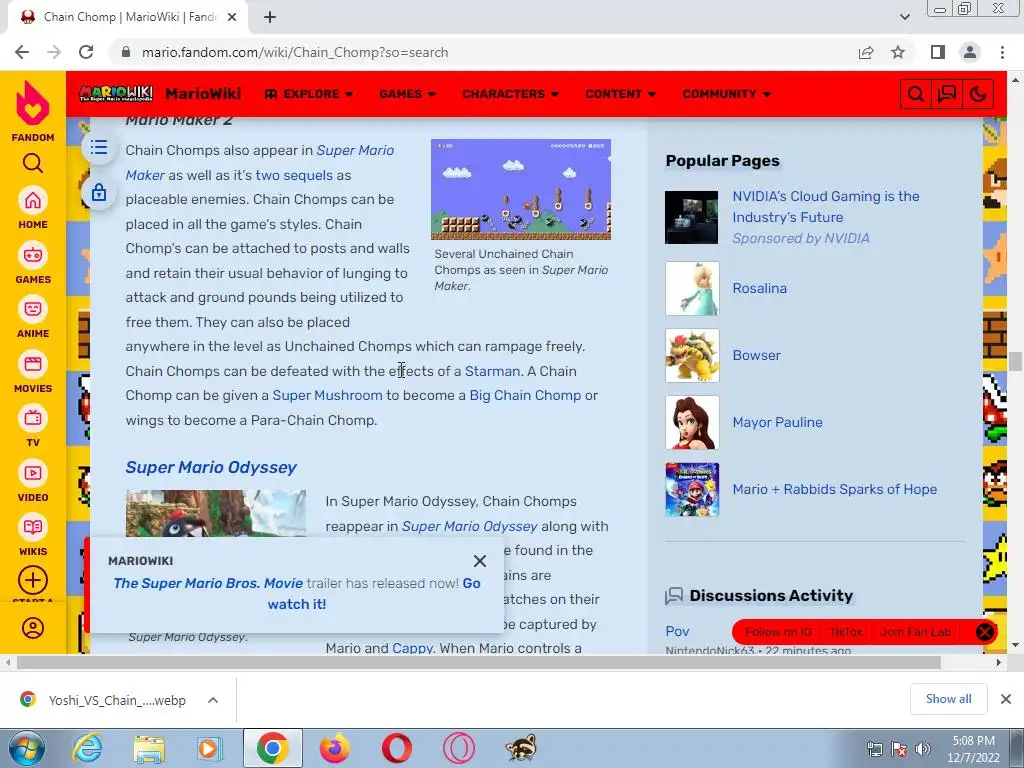1024x768 pixels.
Task: Go to Fandom Home icon
Action: click(x=33, y=200)
